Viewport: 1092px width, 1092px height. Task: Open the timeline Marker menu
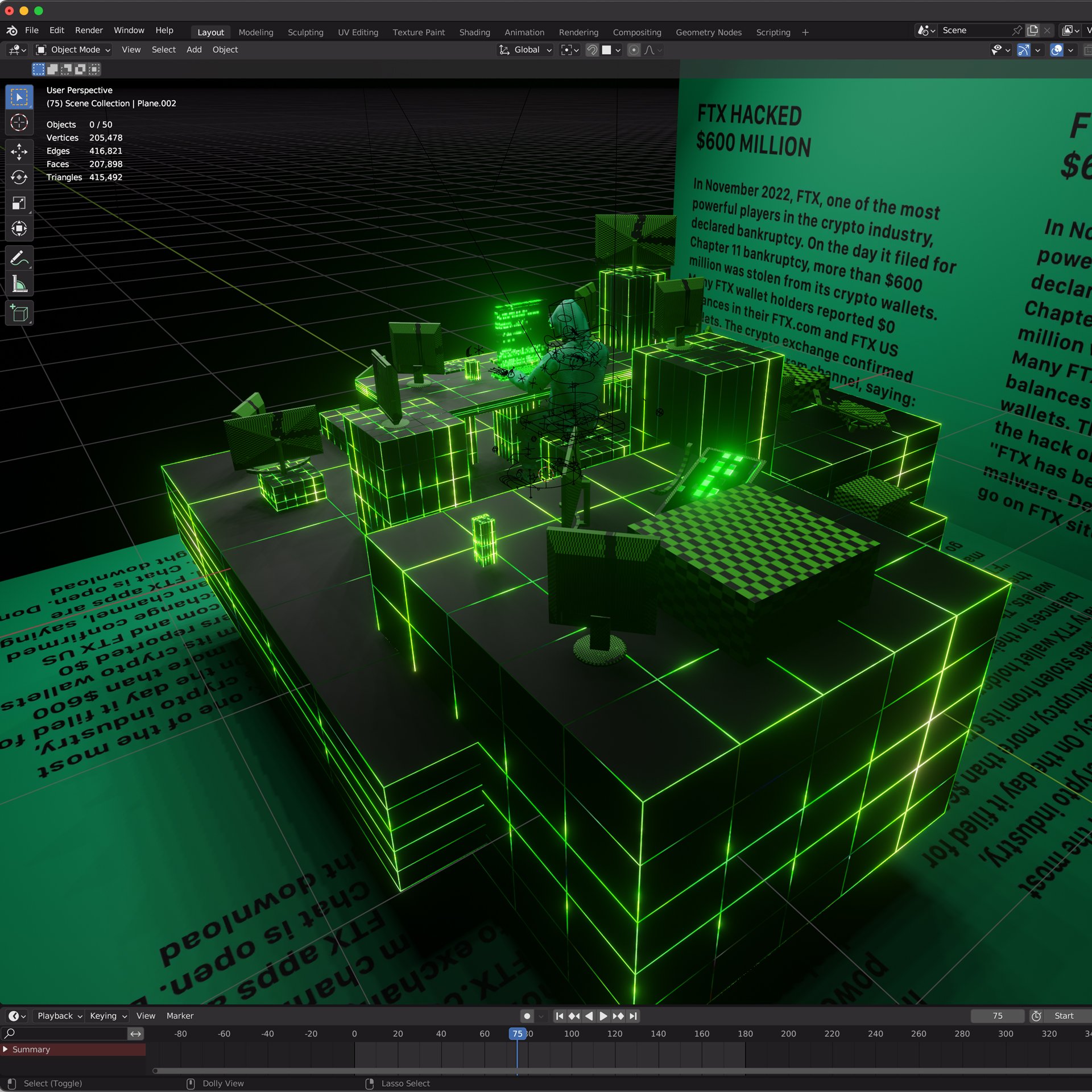(180, 1016)
